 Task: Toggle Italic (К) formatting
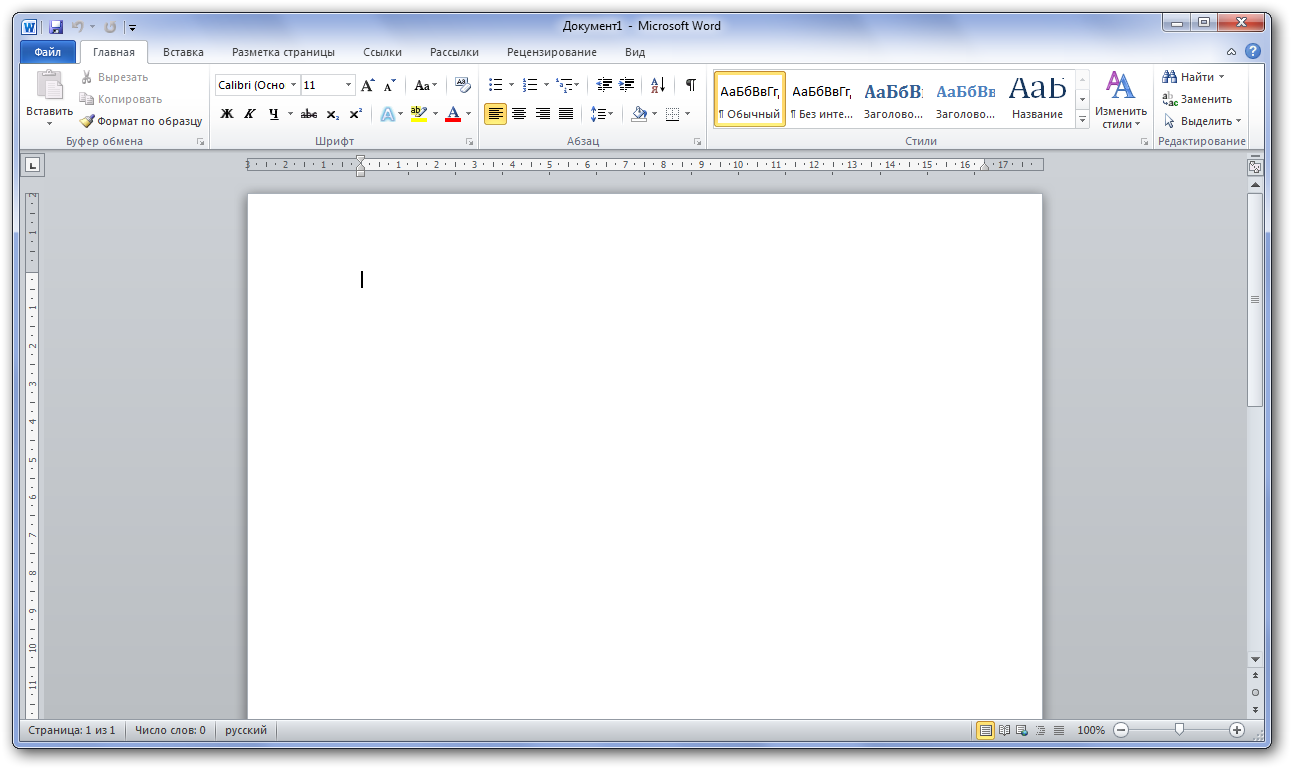(250, 114)
